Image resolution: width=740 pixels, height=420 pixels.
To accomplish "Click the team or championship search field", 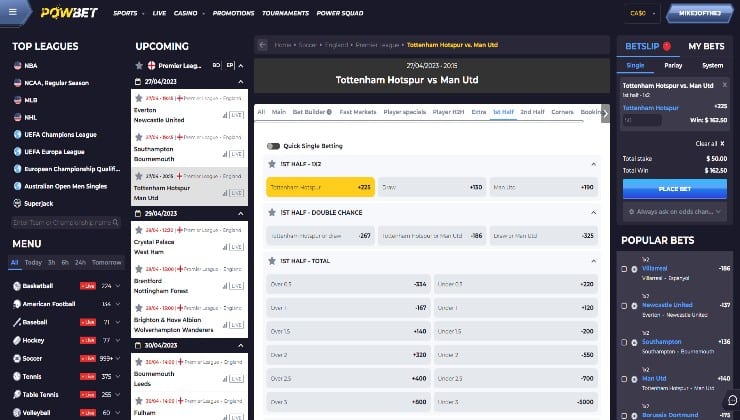I will click(x=66, y=222).
